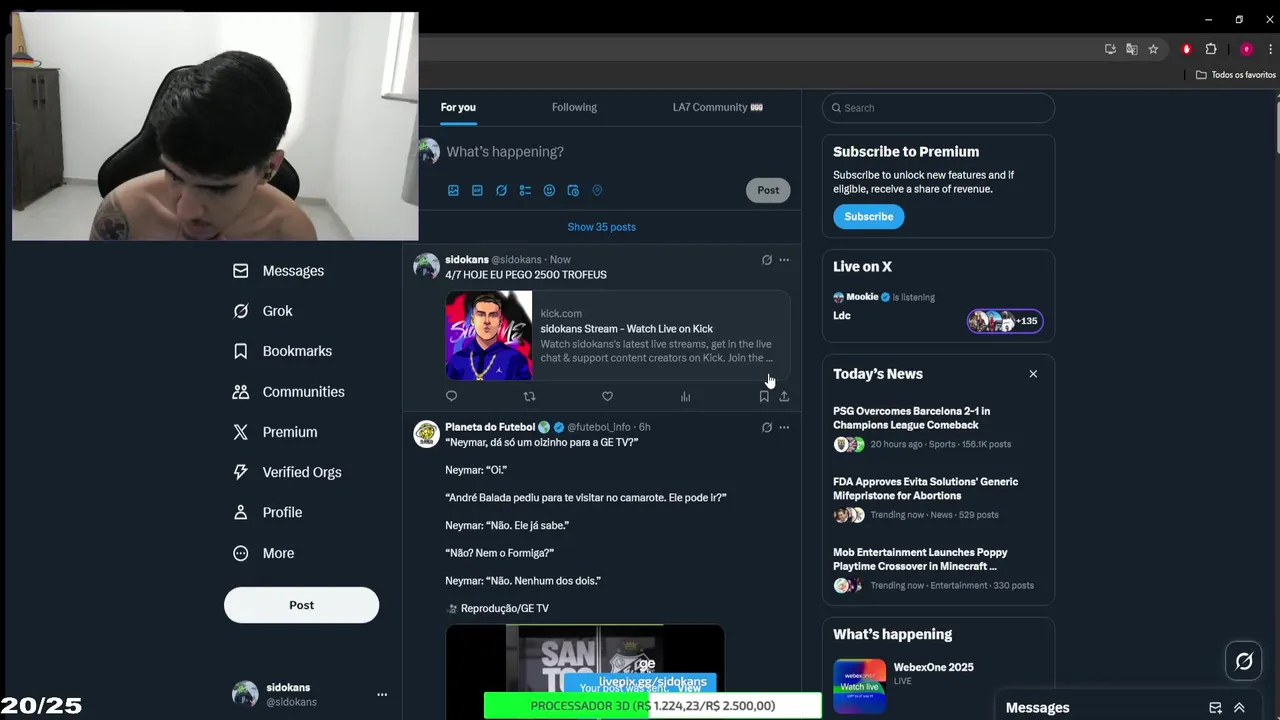The height and width of the screenshot is (720, 1280).
Task: Bookmark the sidokans post
Action: coord(764,396)
